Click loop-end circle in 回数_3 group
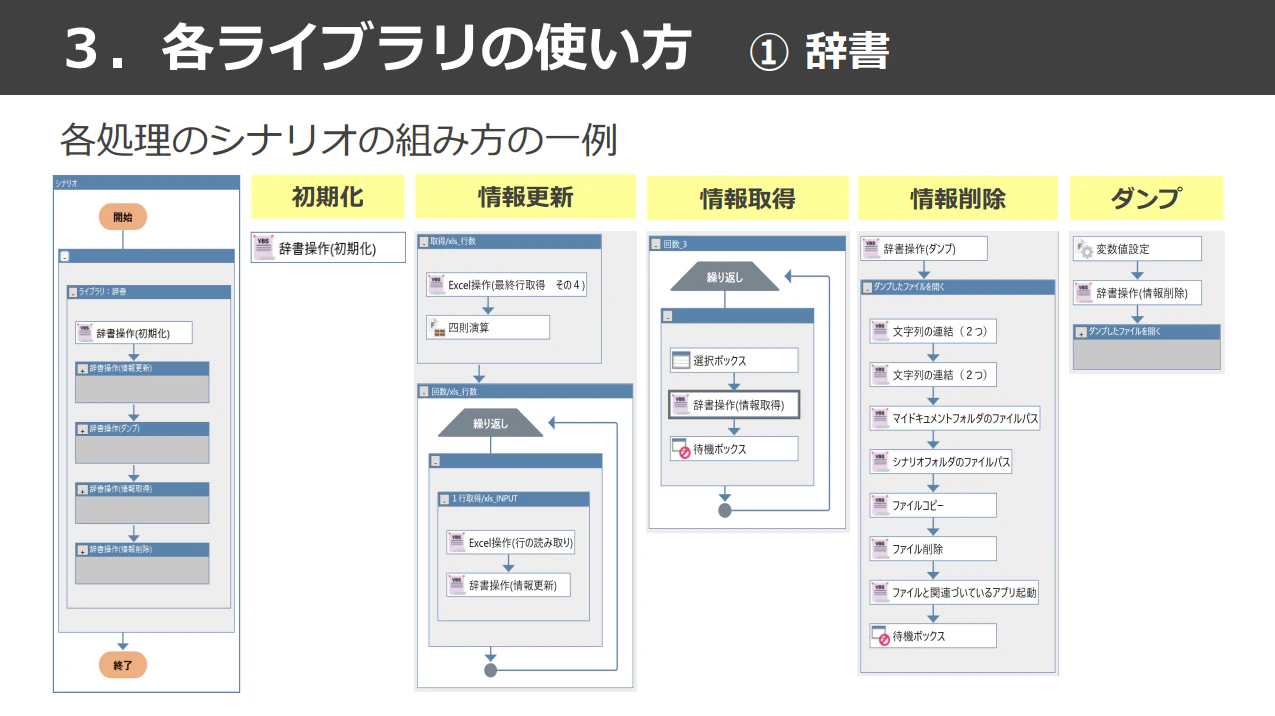This screenshot has width=1275, height=716. [725, 510]
